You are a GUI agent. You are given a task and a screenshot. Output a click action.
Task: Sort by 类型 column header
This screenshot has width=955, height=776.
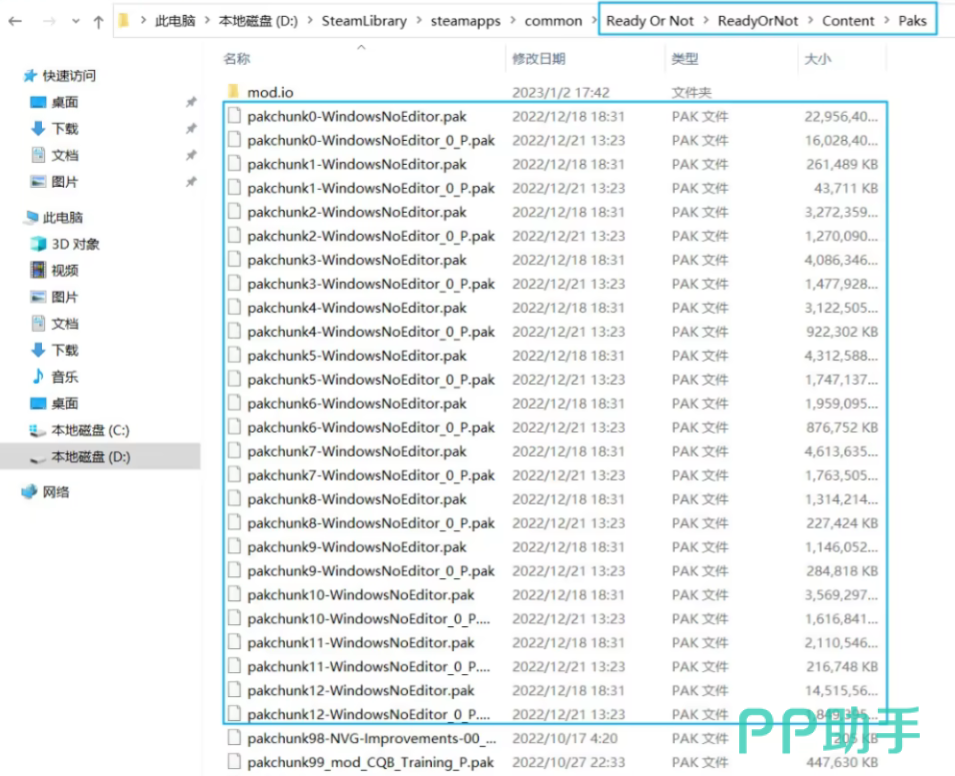click(685, 59)
